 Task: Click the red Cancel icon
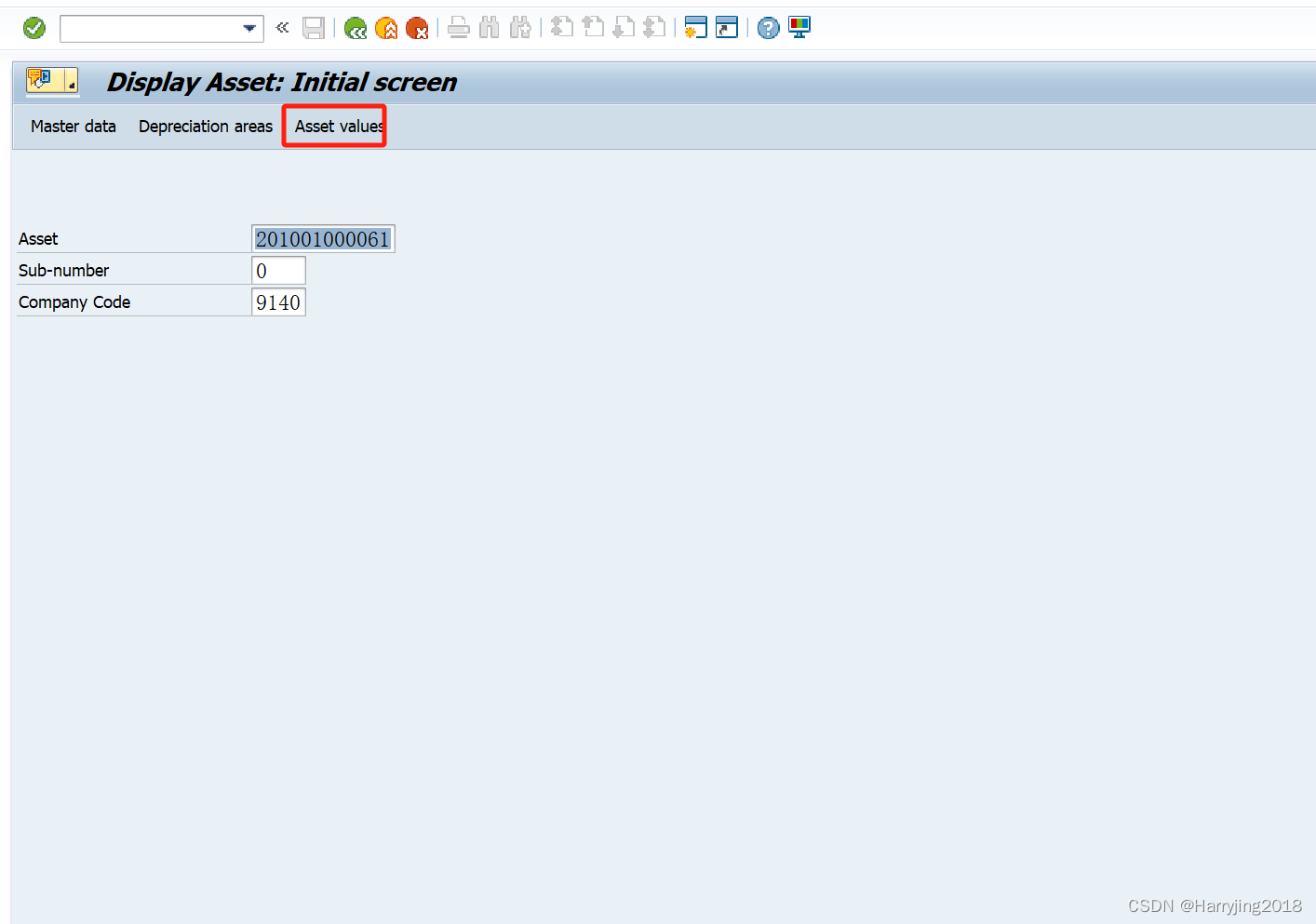click(x=417, y=28)
